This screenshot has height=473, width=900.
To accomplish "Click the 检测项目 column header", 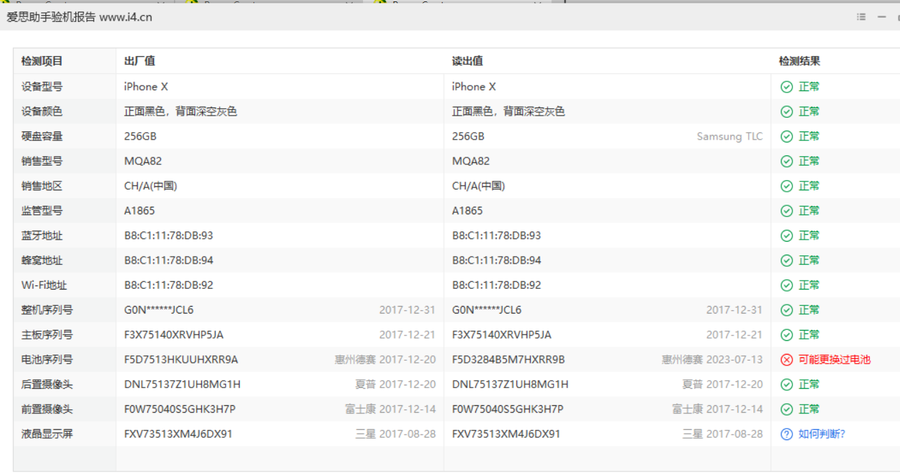I will click(42, 62).
